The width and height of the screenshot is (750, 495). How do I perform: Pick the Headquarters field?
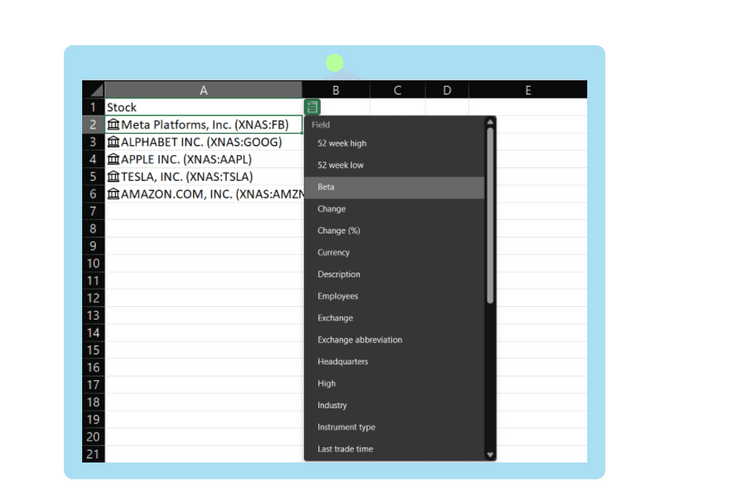coord(395,362)
